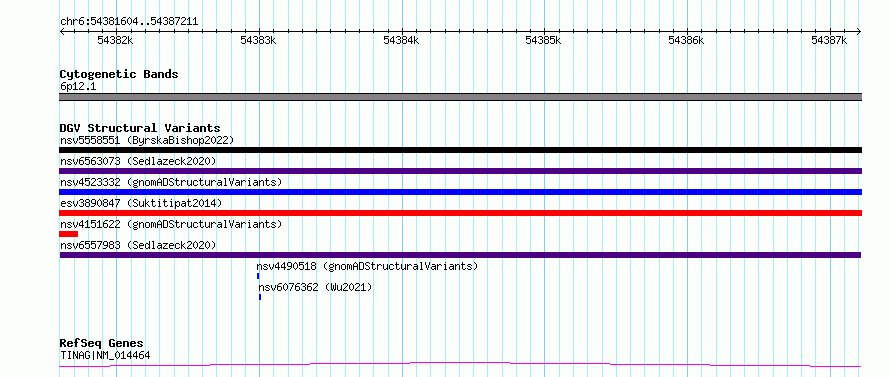Click the 54386k ruler tick label
The width and height of the screenshot is (890, 377).
[687, 40]
